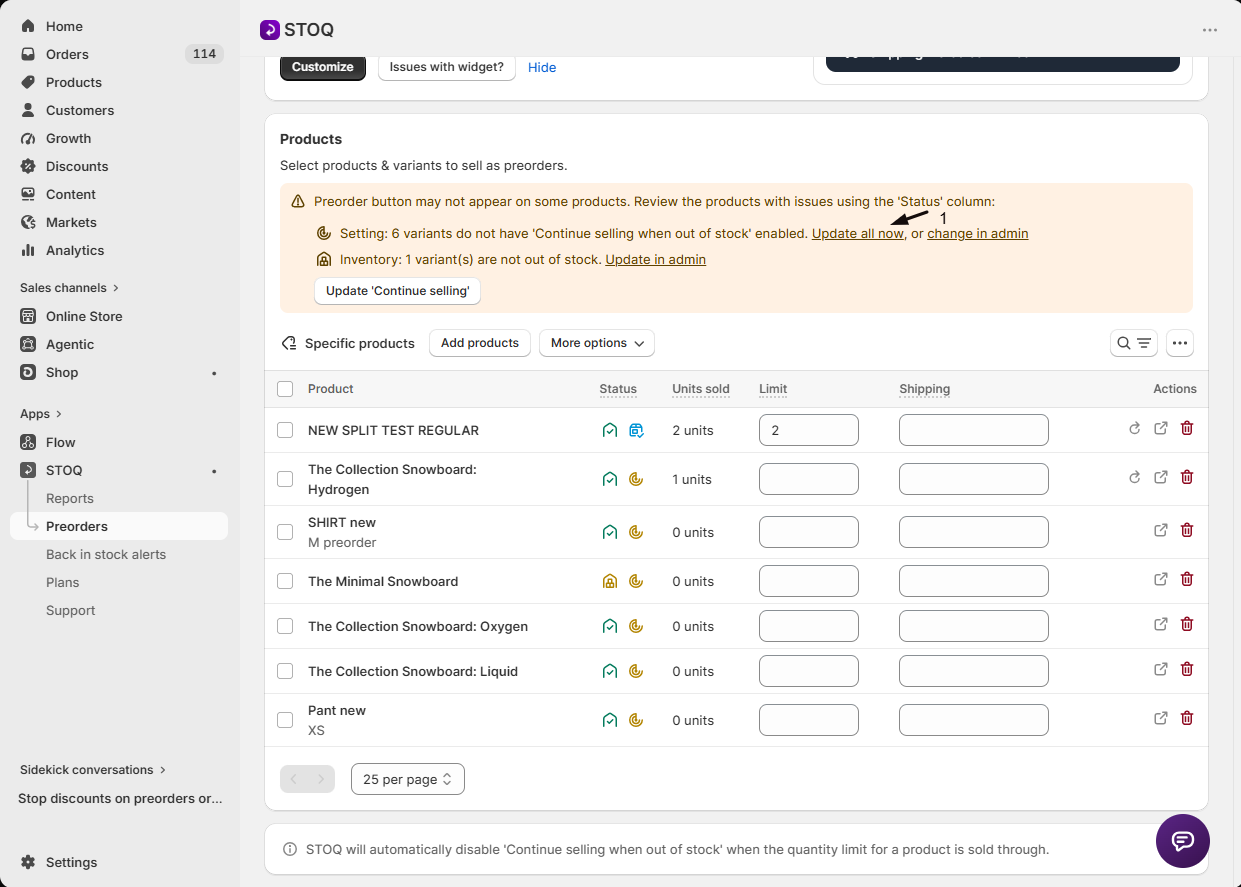
Task: Click the Shipping field for SHIRT new
Action: pos(974,532)
